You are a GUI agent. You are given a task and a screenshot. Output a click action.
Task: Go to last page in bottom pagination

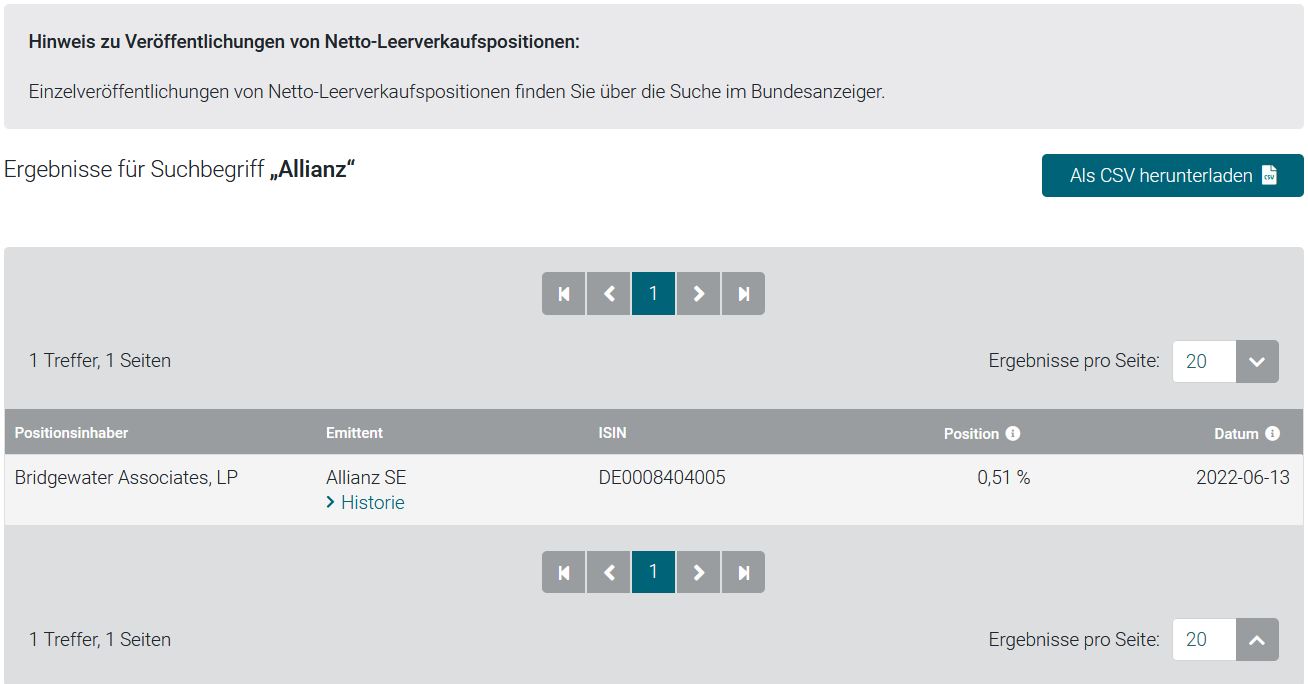743,572
